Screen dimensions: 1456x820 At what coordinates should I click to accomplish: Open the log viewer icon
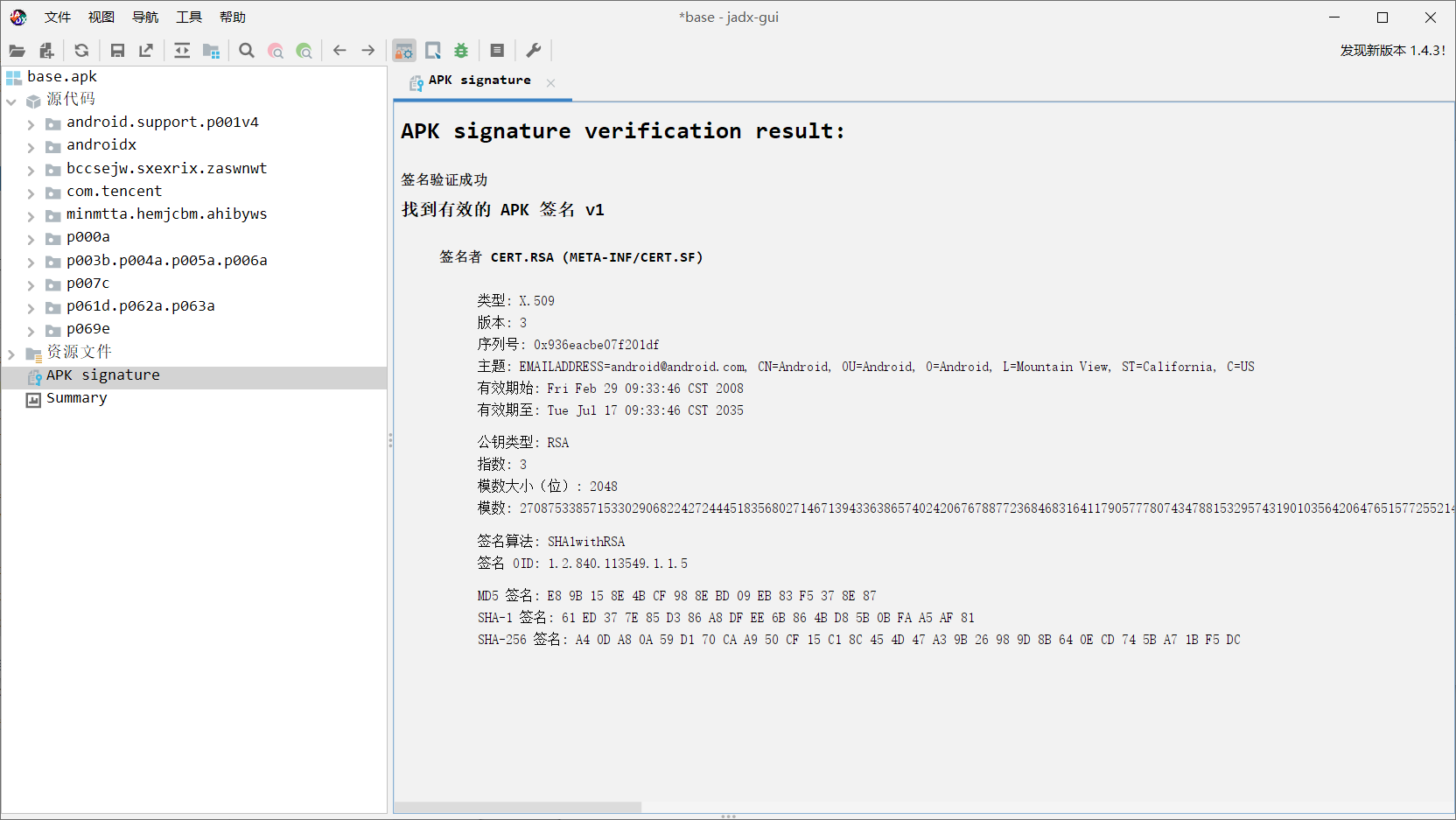point(497,51)
